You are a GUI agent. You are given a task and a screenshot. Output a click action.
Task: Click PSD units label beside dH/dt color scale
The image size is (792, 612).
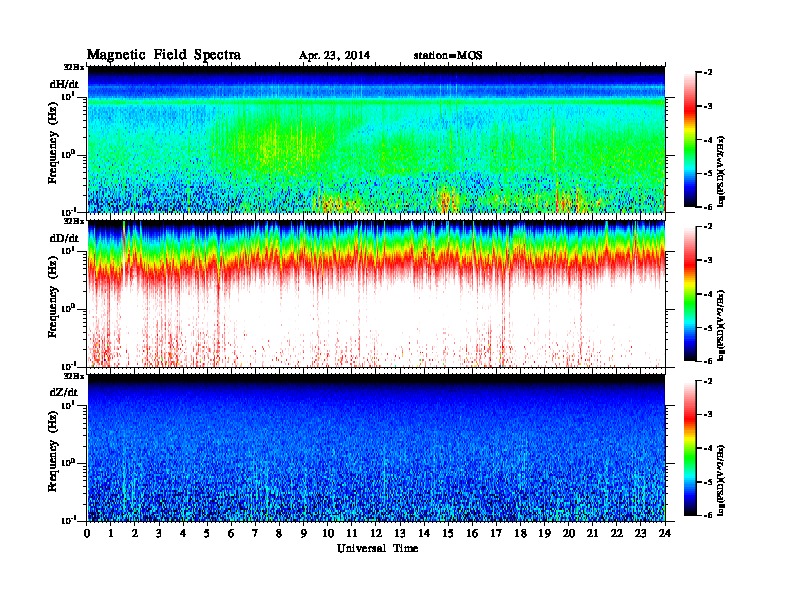coord(721,171)
